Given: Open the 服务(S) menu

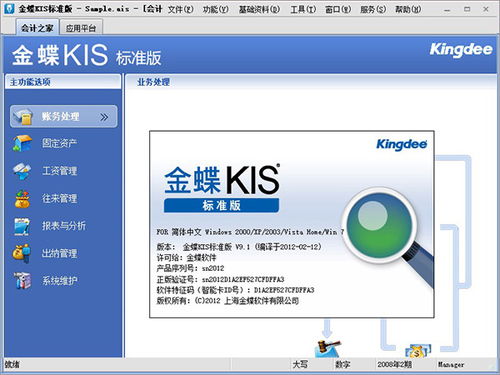Looking at the screenshot, I should 373,9.
